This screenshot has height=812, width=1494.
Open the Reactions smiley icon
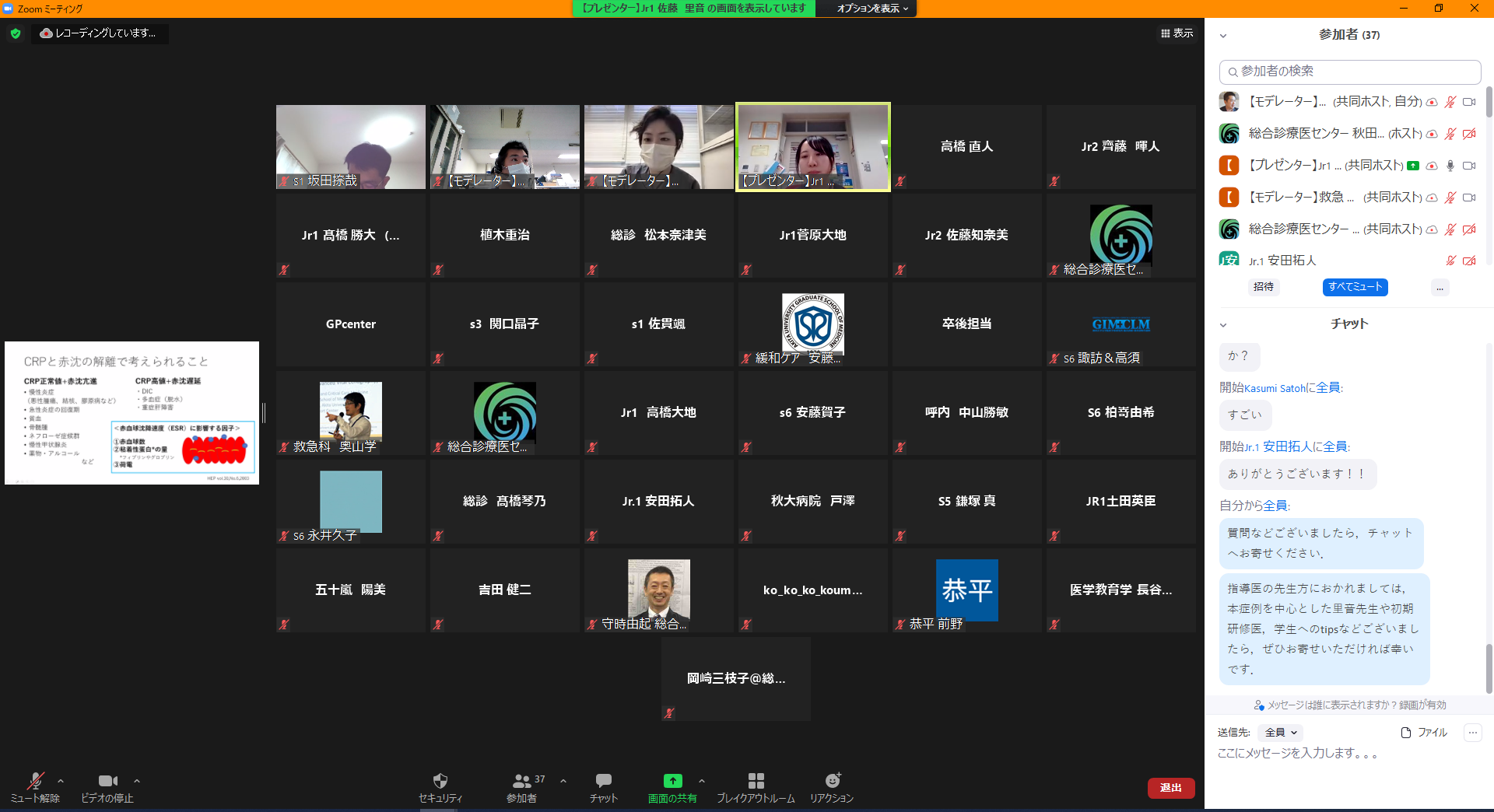(832, 781)
